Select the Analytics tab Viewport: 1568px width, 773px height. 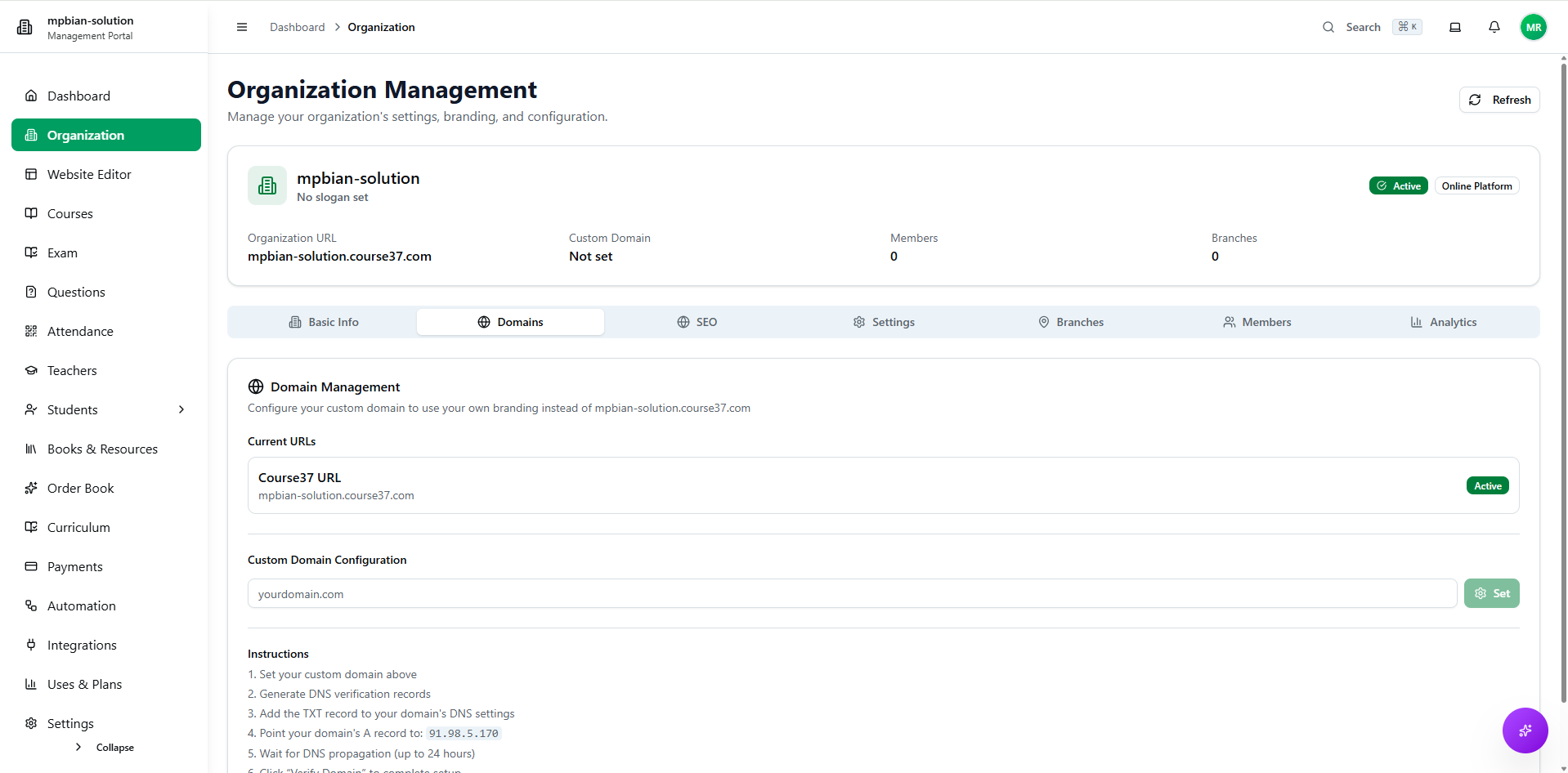(x=1443, y=322)
